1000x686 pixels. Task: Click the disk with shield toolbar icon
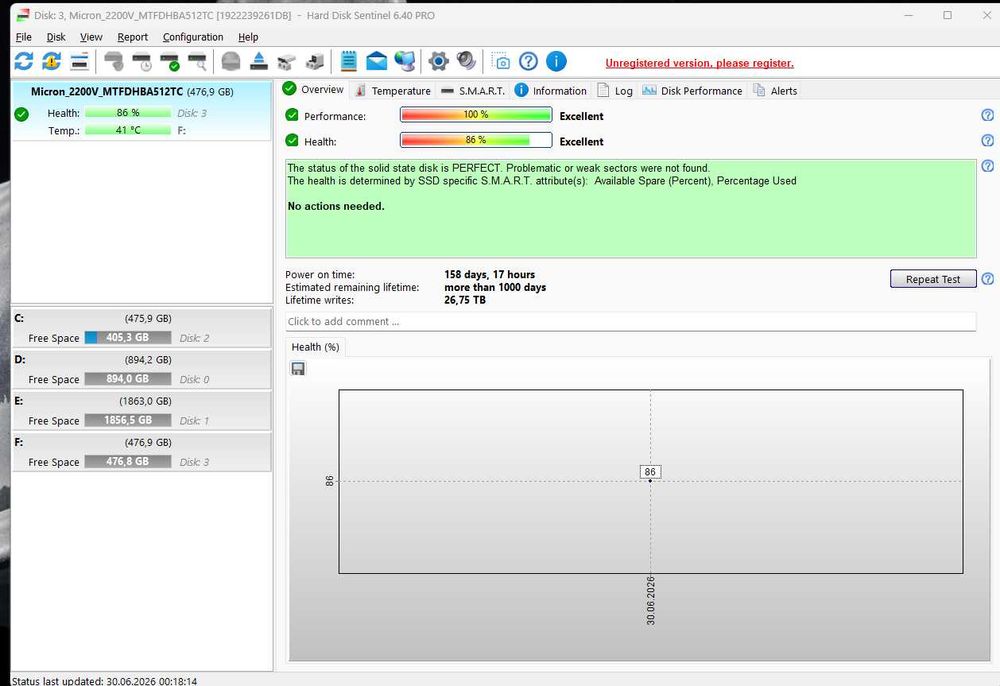[114, 62]
